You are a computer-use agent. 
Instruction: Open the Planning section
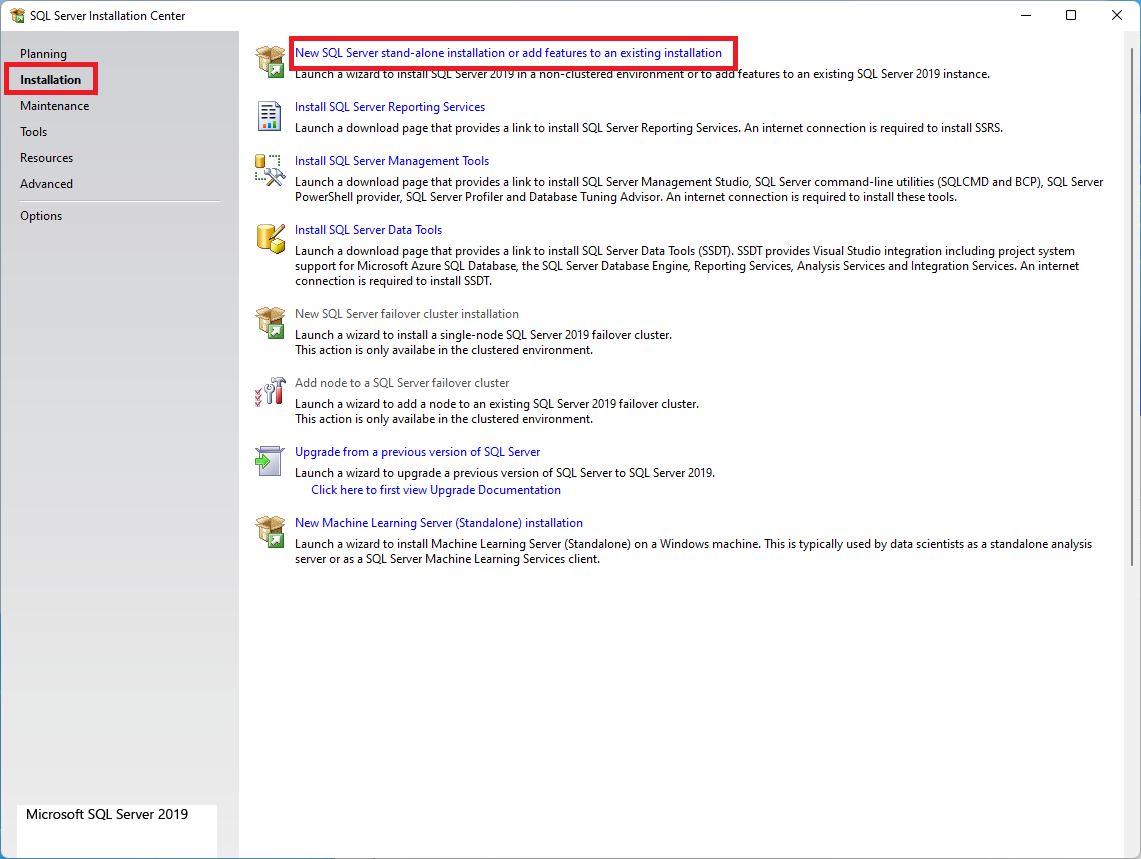click(x=43, y=54)
